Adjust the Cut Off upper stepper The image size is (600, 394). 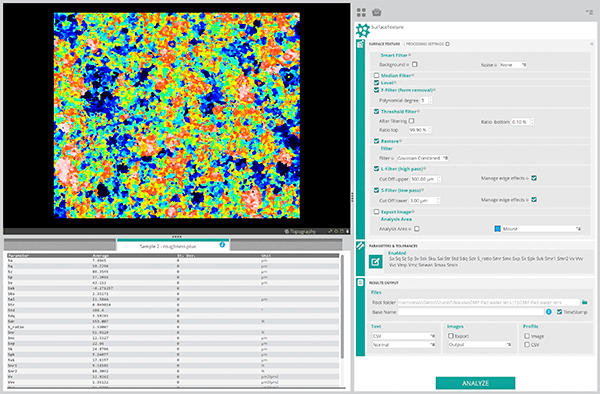coord(439,179)
